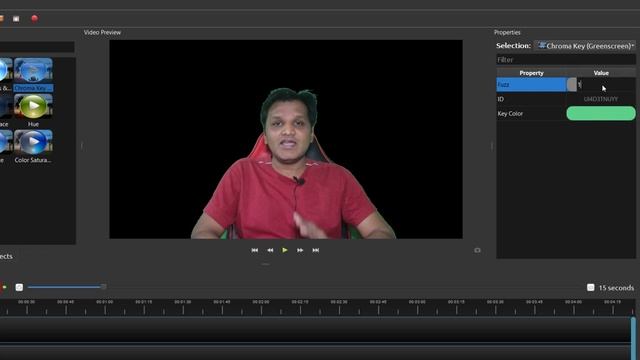This screenshot has height=360, width=640.
Task: Click the Value column header
Action: click(x=601, y=73)
